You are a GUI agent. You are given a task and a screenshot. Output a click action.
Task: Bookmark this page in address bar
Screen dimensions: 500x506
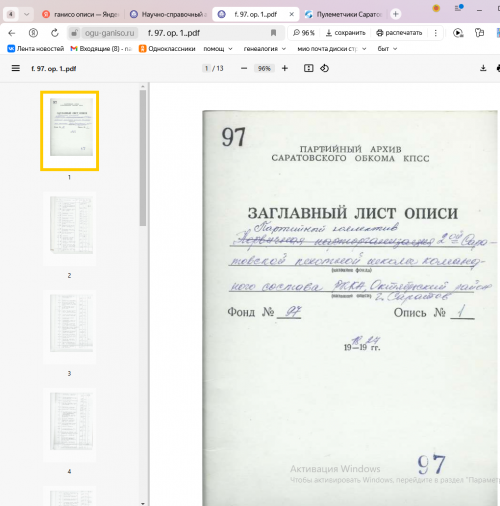click(273, 33)
